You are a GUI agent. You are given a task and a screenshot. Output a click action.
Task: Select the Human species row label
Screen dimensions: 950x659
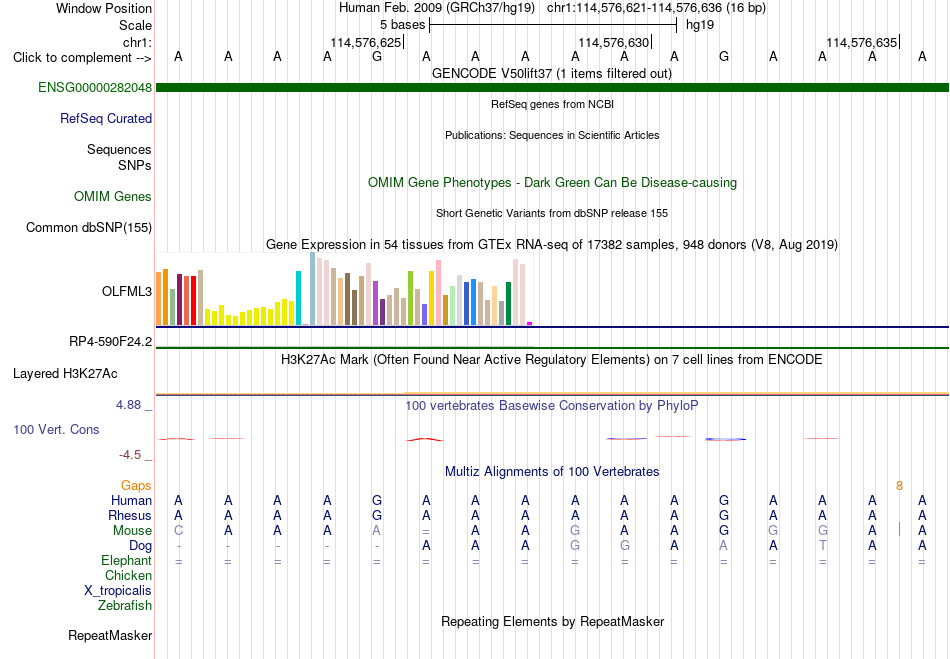click(x=131, y=501)
